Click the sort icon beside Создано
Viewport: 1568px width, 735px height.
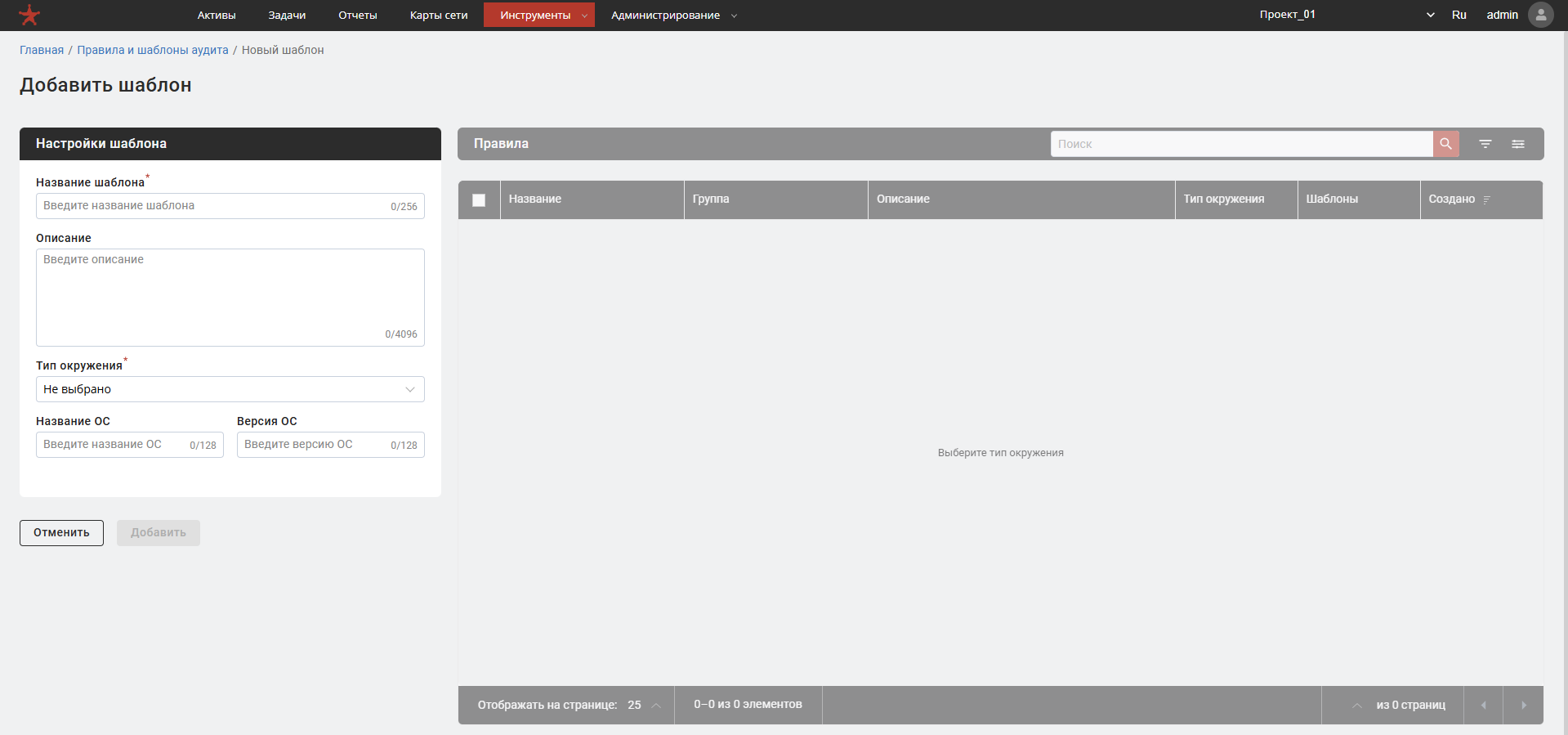point(1486,199)
